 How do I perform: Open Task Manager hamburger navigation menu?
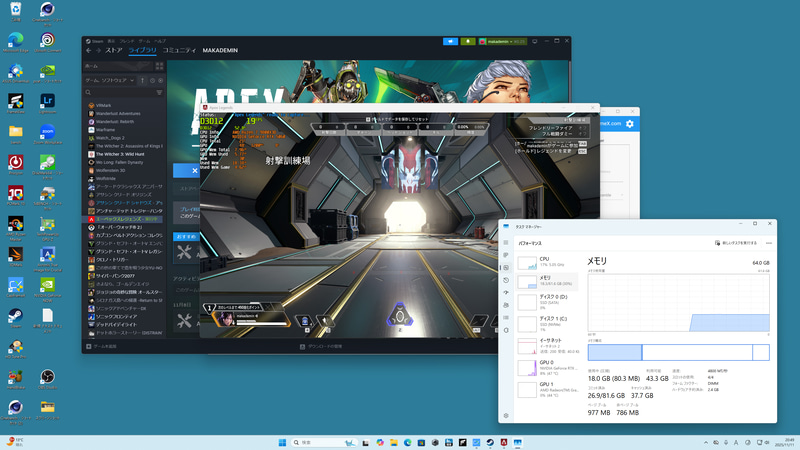pyautogui.click(x=506, y=243)
